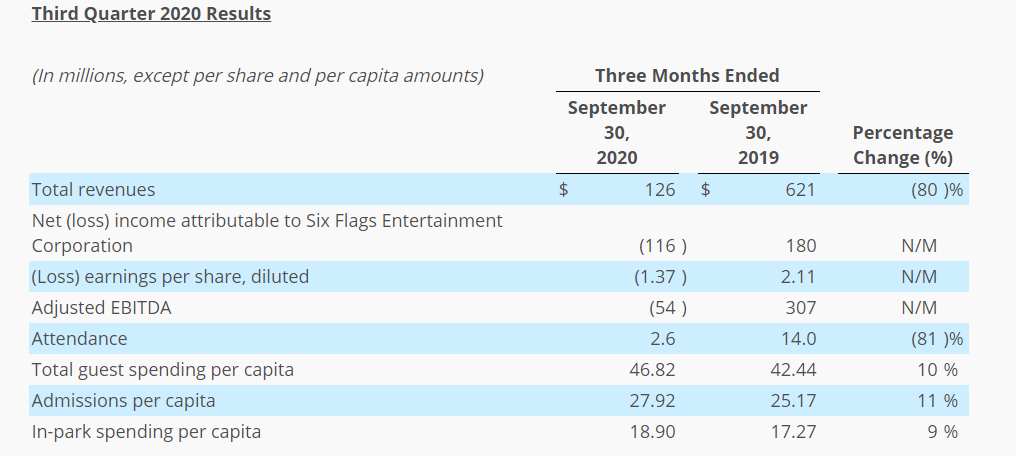
Task: Select the (Loss) earnings per share, diluted label
Action: 170,277
